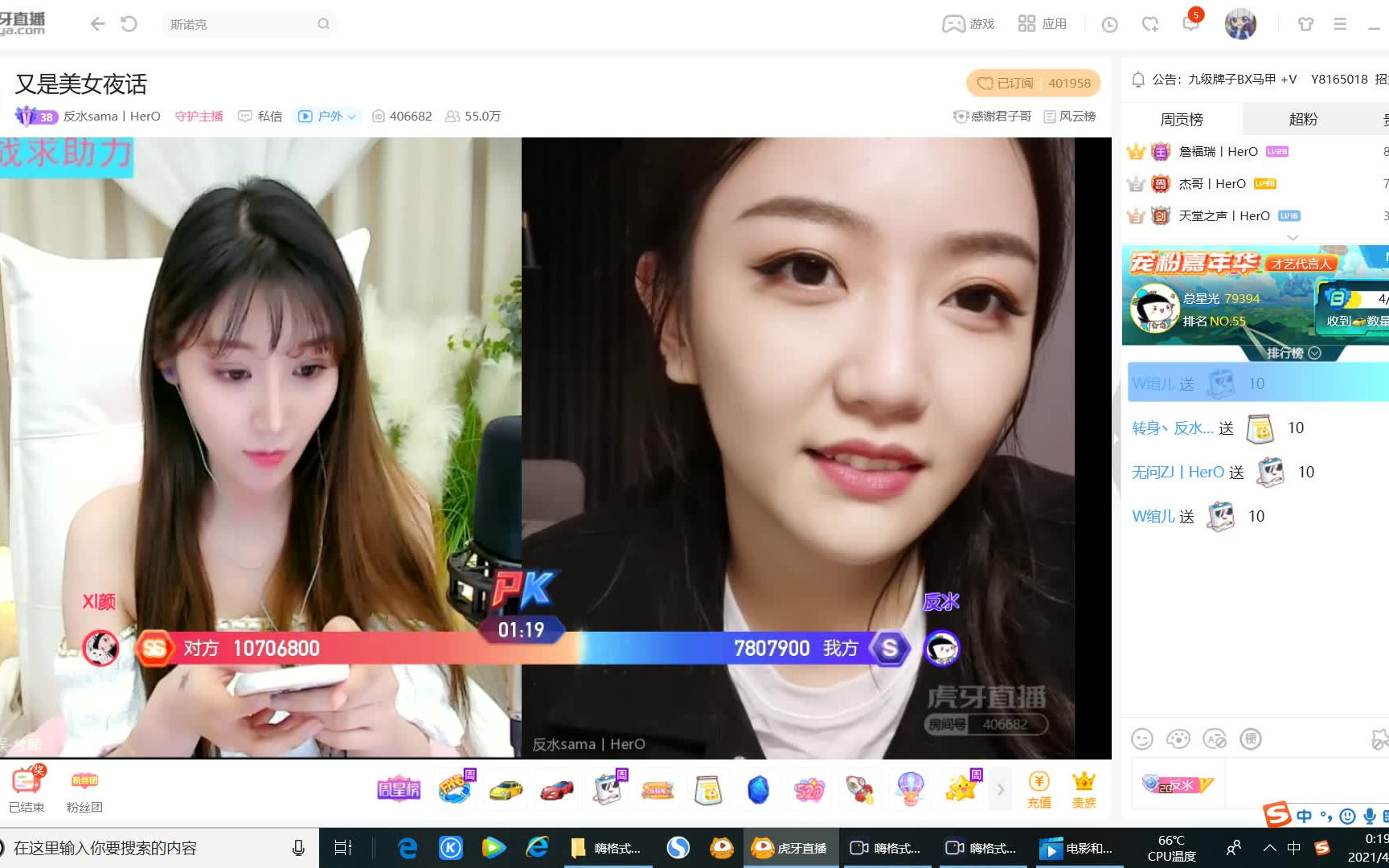Expand the 户外 category dropdown
The height and width of the screenshot is (868, 1389).
(352, 116)
